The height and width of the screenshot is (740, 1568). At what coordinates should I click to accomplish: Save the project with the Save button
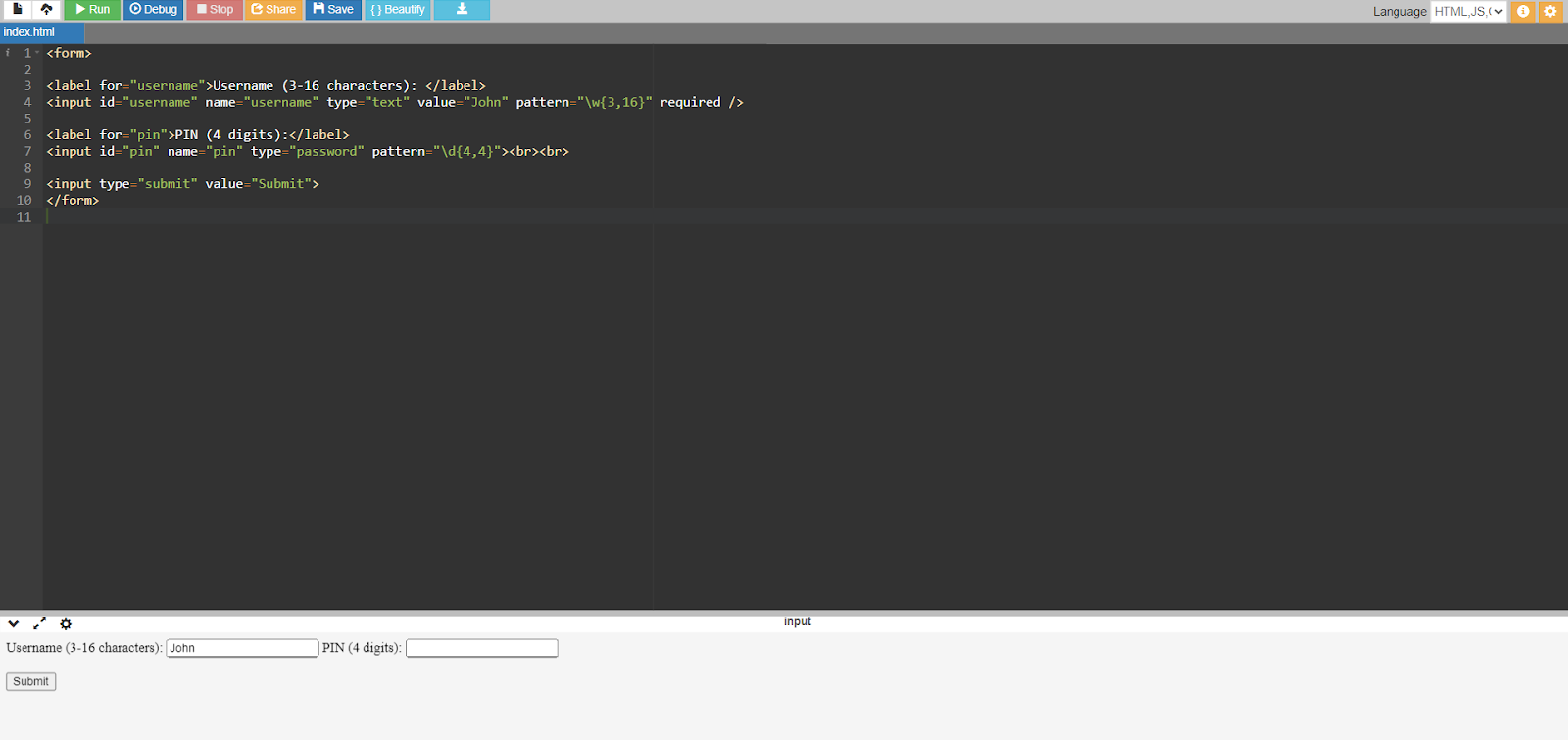[333, 9]
